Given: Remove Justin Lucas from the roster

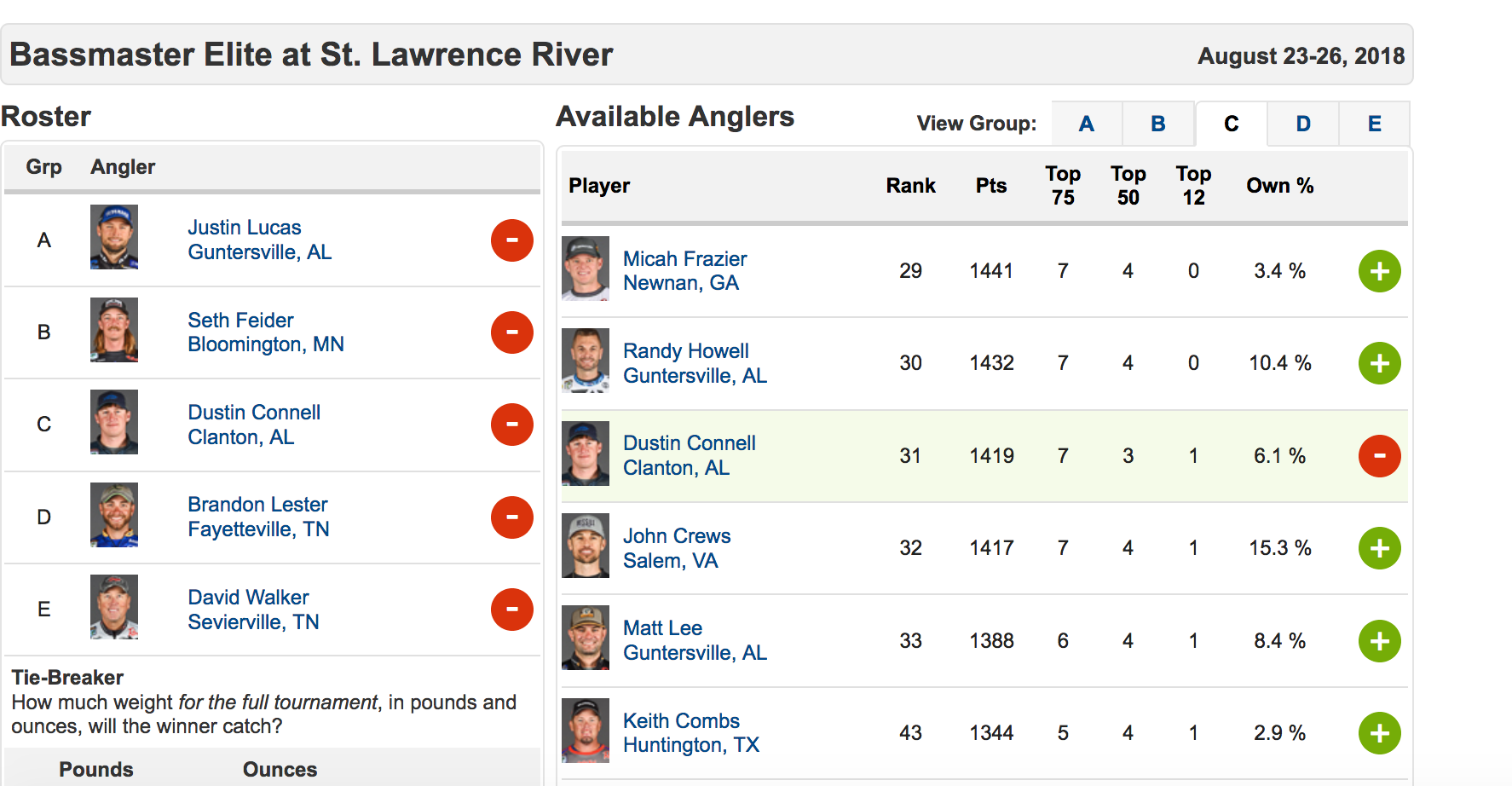Looking at the screenshot, I should (x=511, y=240).
